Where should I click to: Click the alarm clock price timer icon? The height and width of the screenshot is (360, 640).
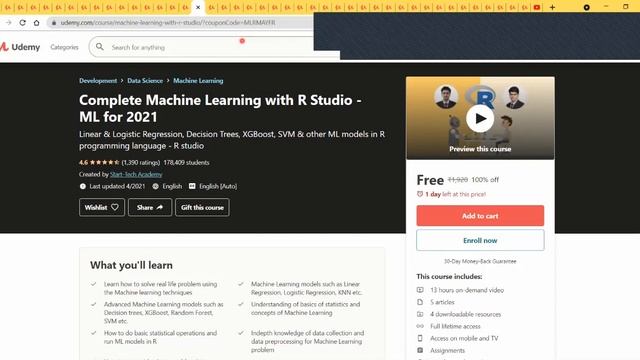[420, 194]
